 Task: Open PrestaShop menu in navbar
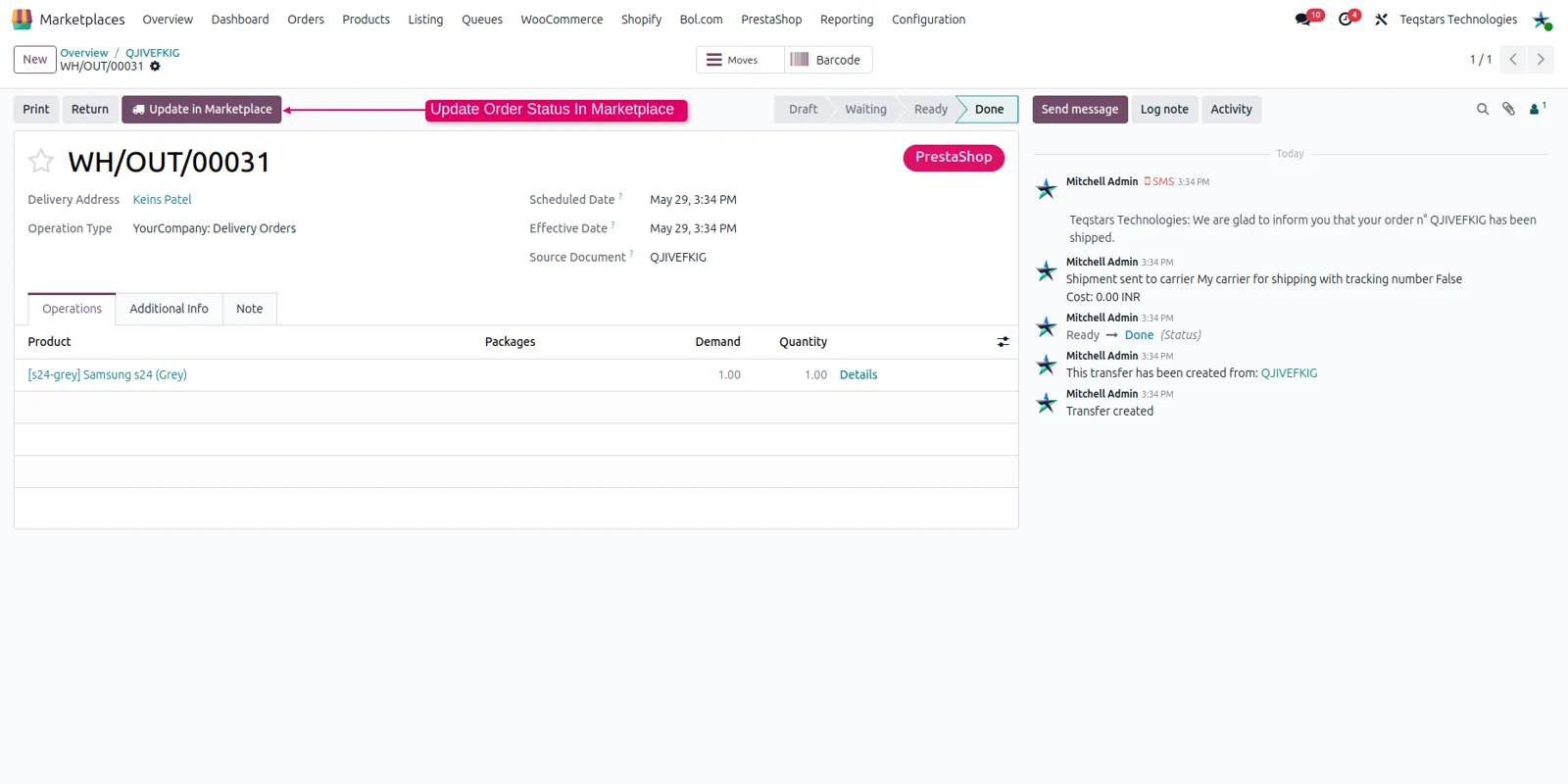tap(771, 20)
